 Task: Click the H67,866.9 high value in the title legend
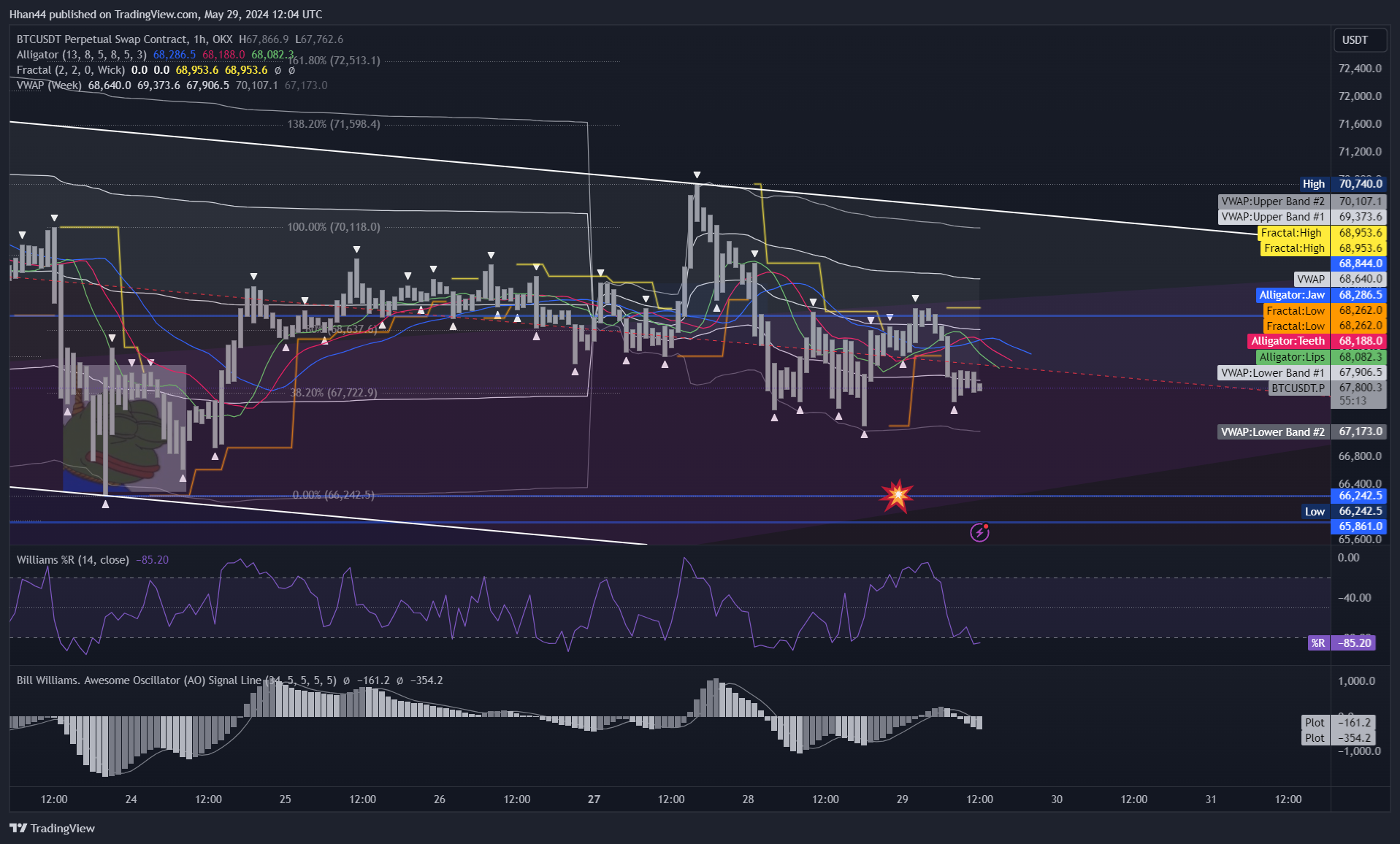(x=264, y=39)
